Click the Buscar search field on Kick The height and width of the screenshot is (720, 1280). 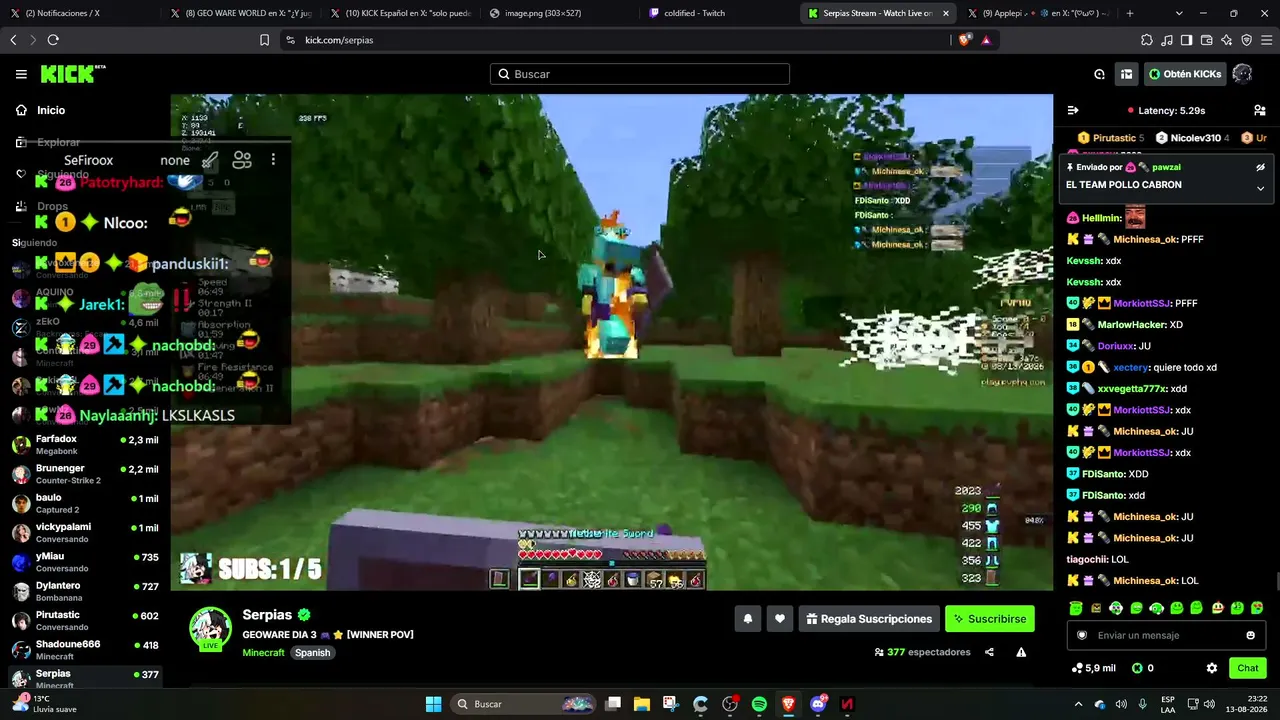click(640, 74)
